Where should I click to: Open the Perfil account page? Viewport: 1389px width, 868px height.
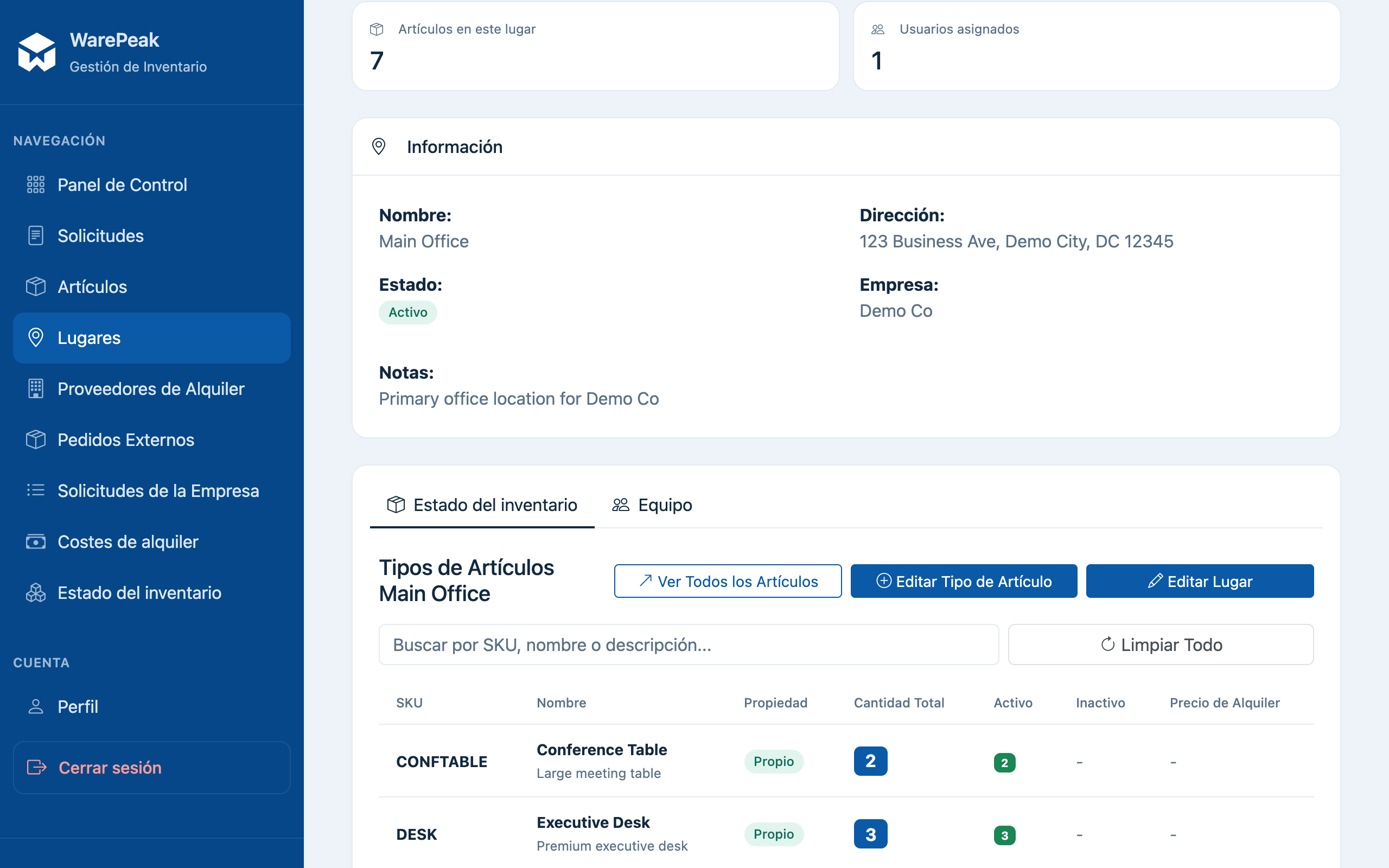coord(151,706)
